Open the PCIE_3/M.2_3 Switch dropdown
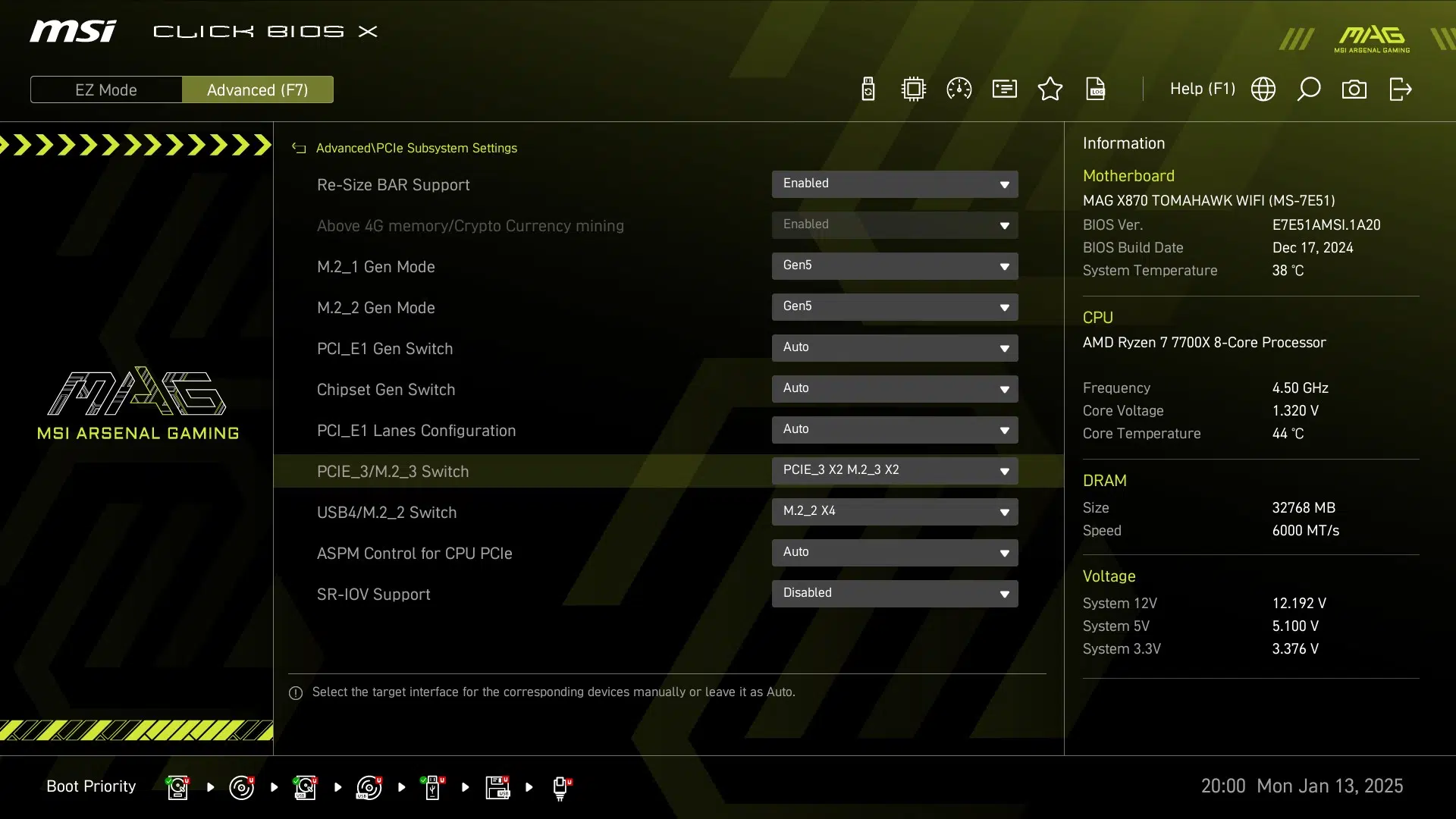This screenshot has width=1456, height=819. [895, 471]
